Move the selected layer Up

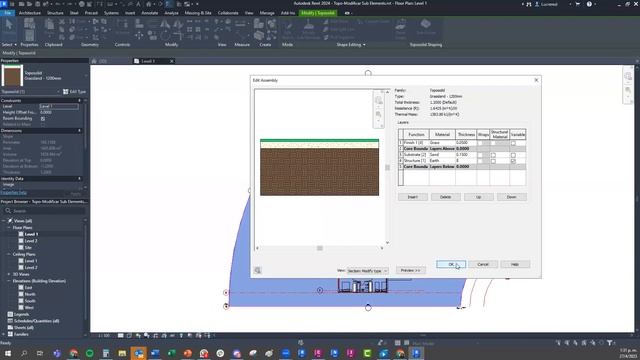479,197
